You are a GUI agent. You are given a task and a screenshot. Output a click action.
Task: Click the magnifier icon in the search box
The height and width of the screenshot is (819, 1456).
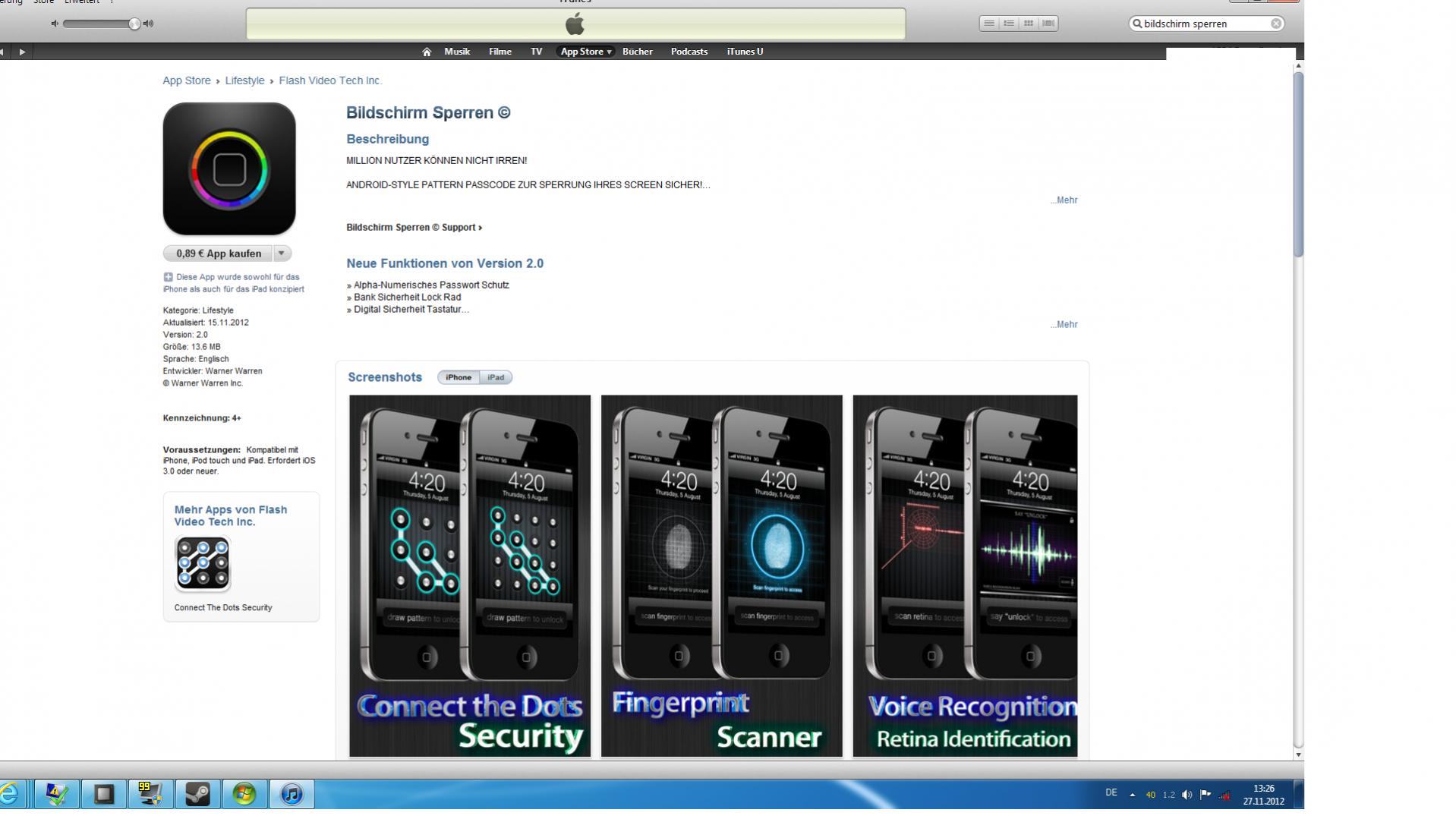[x=1137, y=24]
